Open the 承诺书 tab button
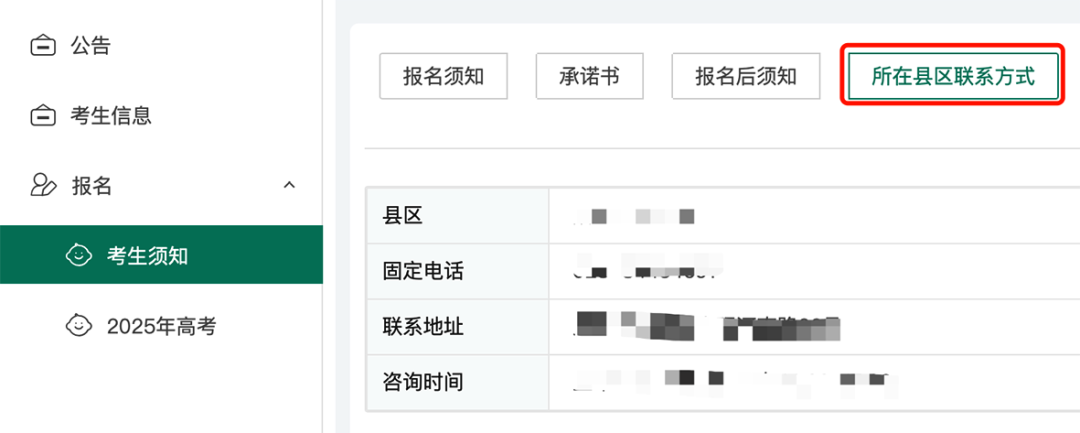 (589, 76)
